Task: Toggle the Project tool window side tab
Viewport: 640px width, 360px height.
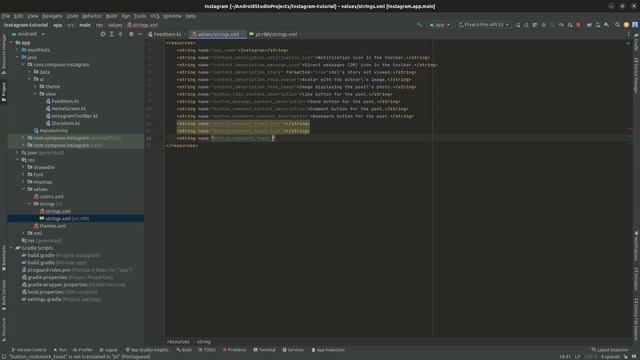Action: click(x=4, y=92)
